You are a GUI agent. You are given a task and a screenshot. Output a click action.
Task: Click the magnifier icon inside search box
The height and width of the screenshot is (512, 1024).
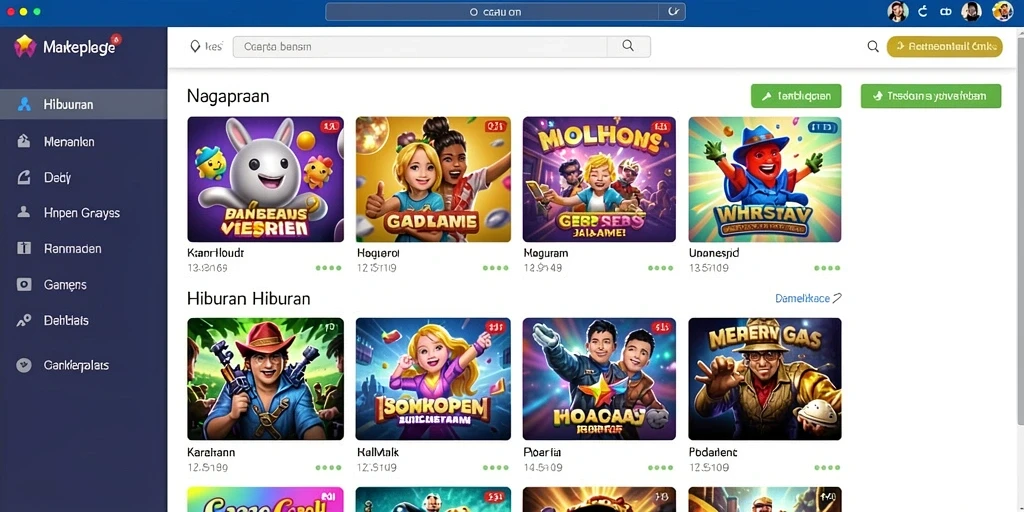pos(628,46)
